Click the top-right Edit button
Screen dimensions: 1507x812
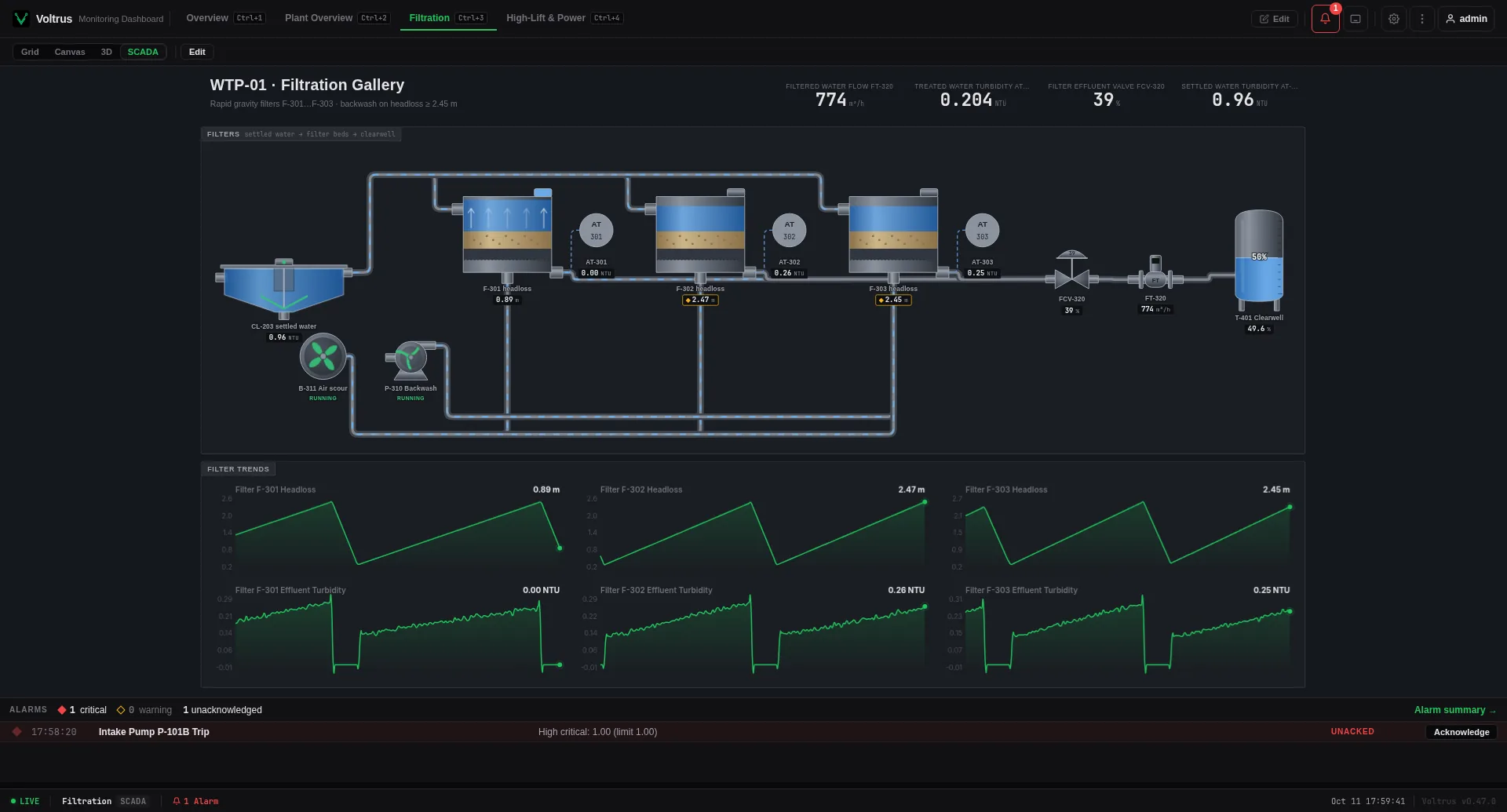pos(1275,19)
